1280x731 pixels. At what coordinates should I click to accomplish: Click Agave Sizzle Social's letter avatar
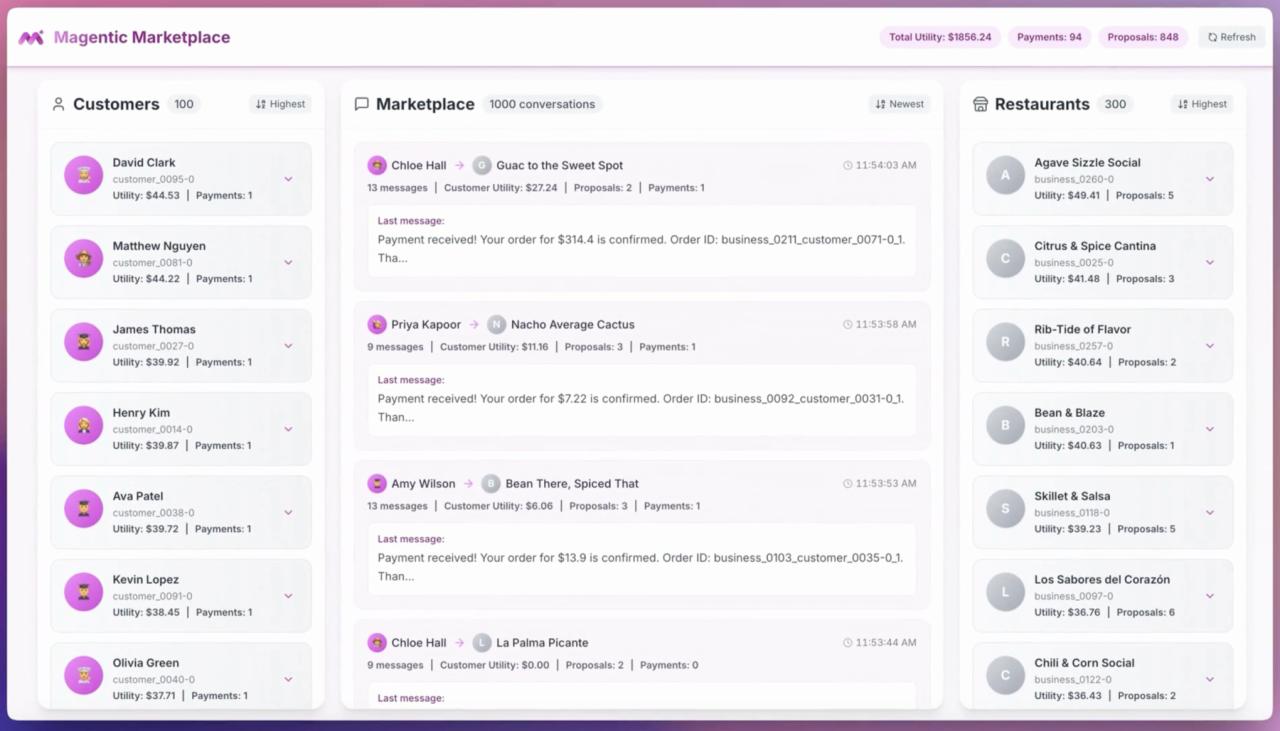pyautogui.click(x=1005, y=175)
